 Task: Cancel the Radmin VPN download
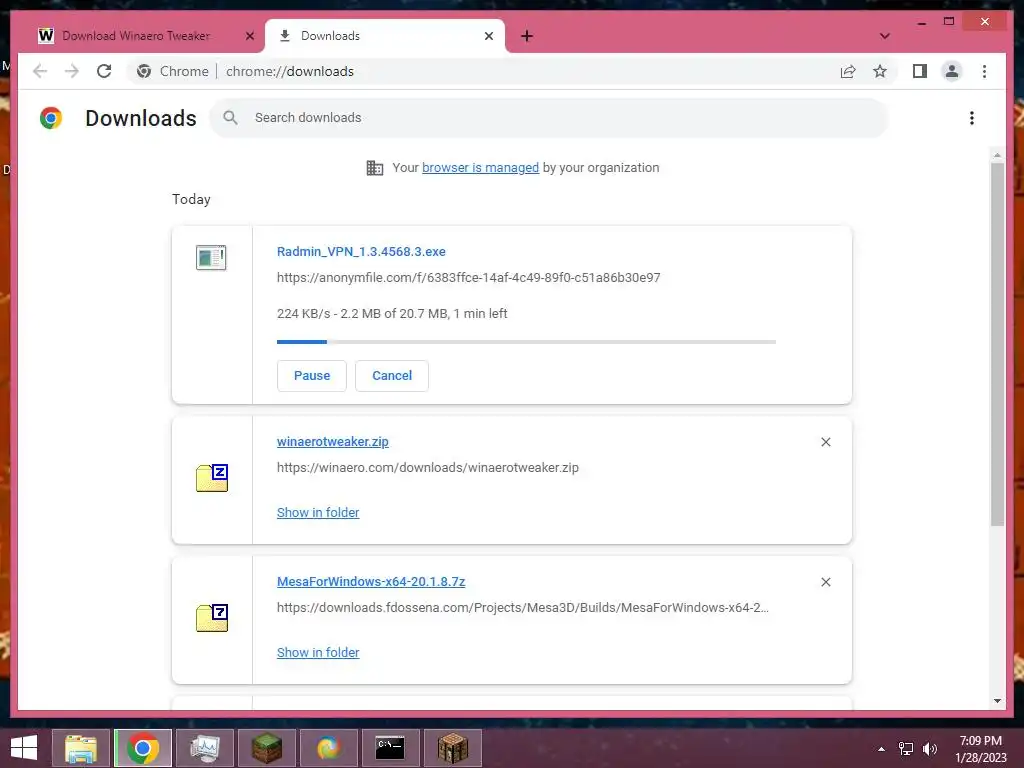coord(392,376)
